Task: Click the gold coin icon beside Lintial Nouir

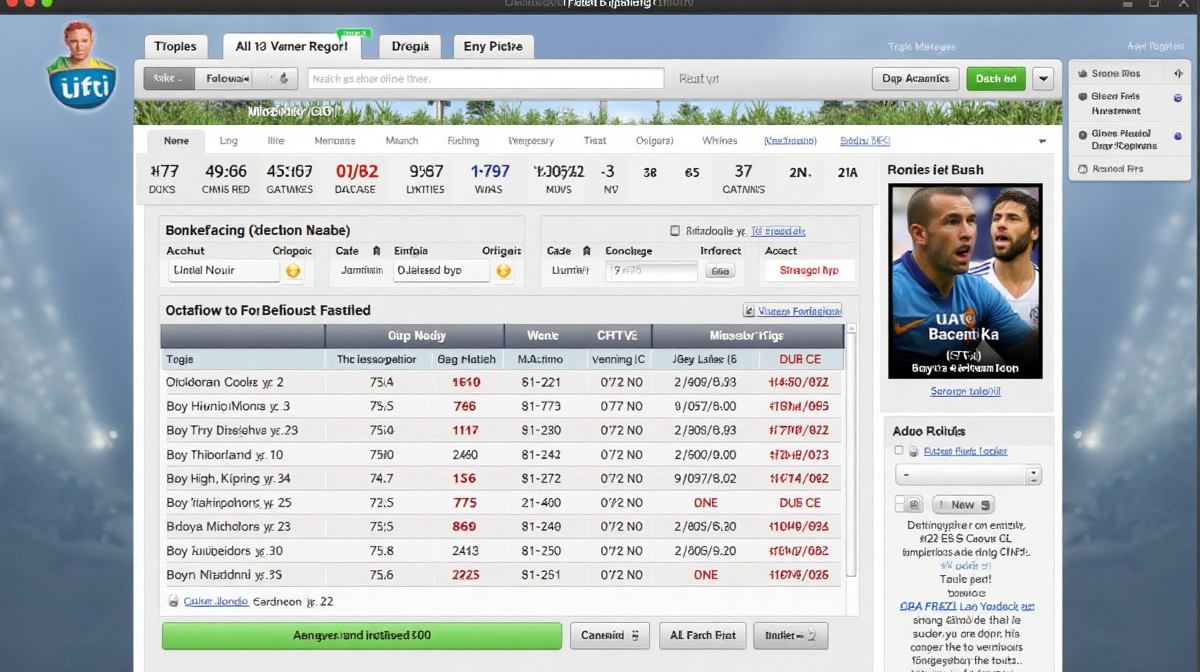Action: pyautogui.click(x=293, y=271)
